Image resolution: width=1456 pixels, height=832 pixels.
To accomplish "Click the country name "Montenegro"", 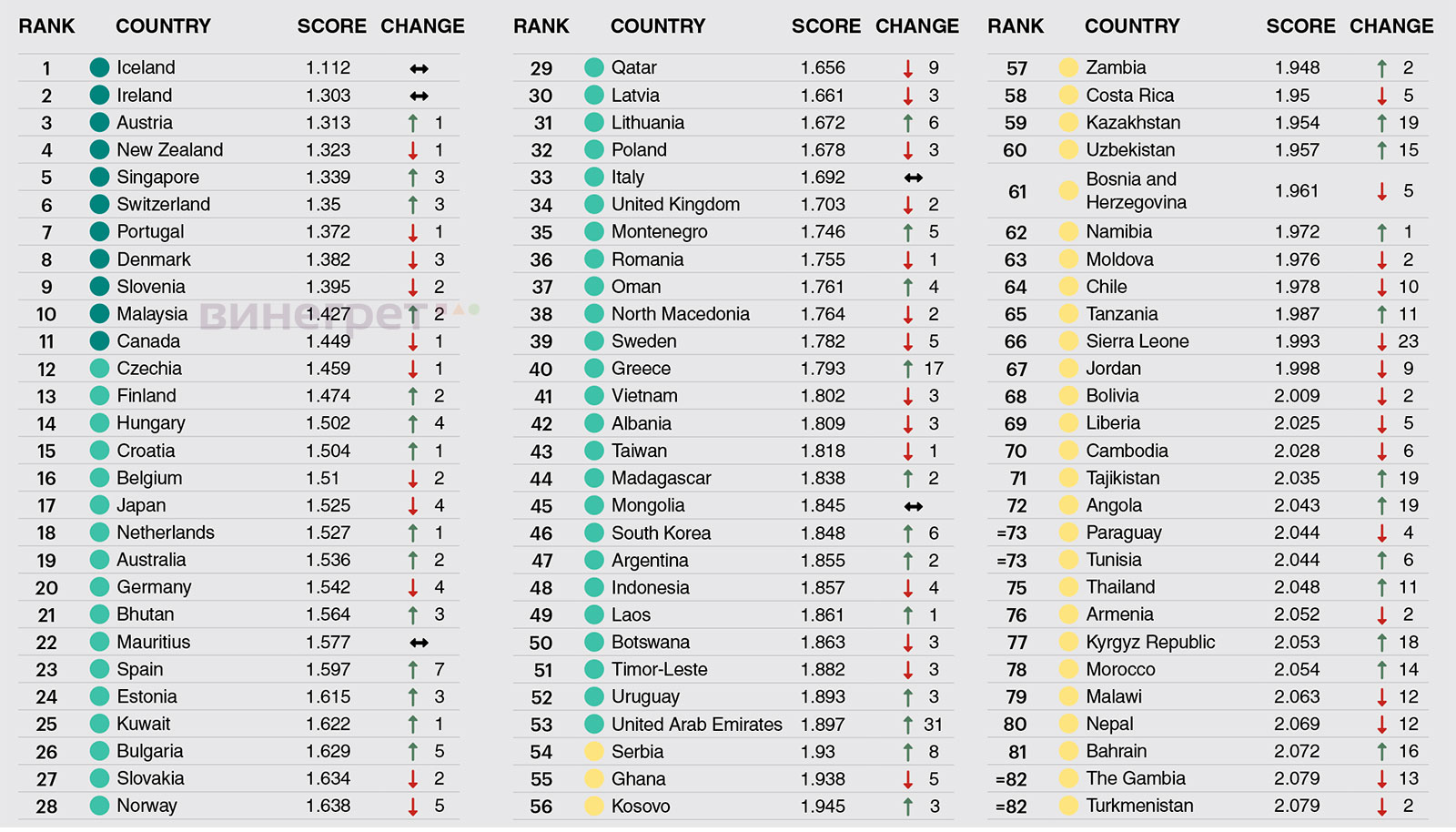I will (x=660, y=232).
